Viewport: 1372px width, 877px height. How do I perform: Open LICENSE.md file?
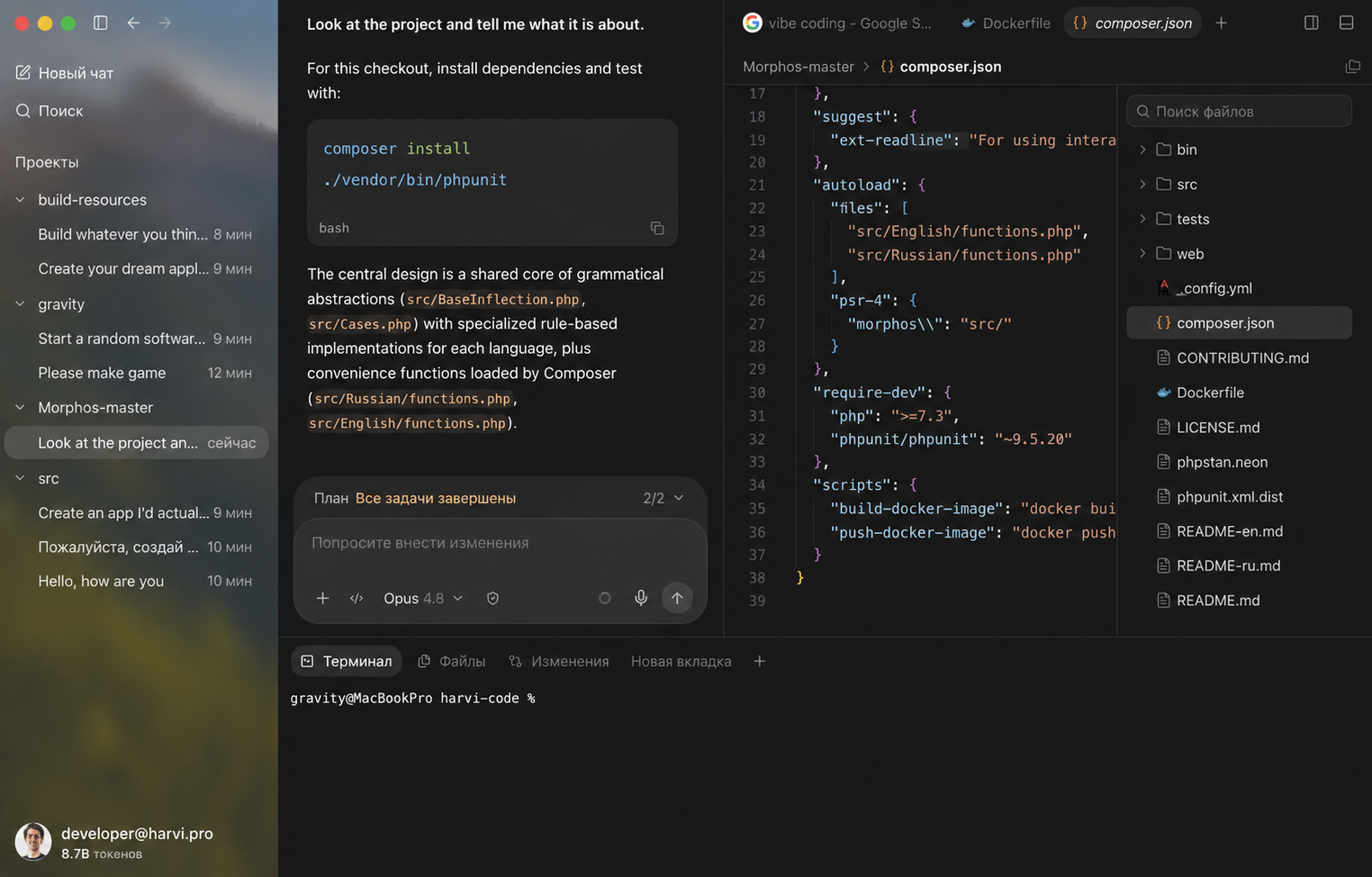(x=1239, y=428)
